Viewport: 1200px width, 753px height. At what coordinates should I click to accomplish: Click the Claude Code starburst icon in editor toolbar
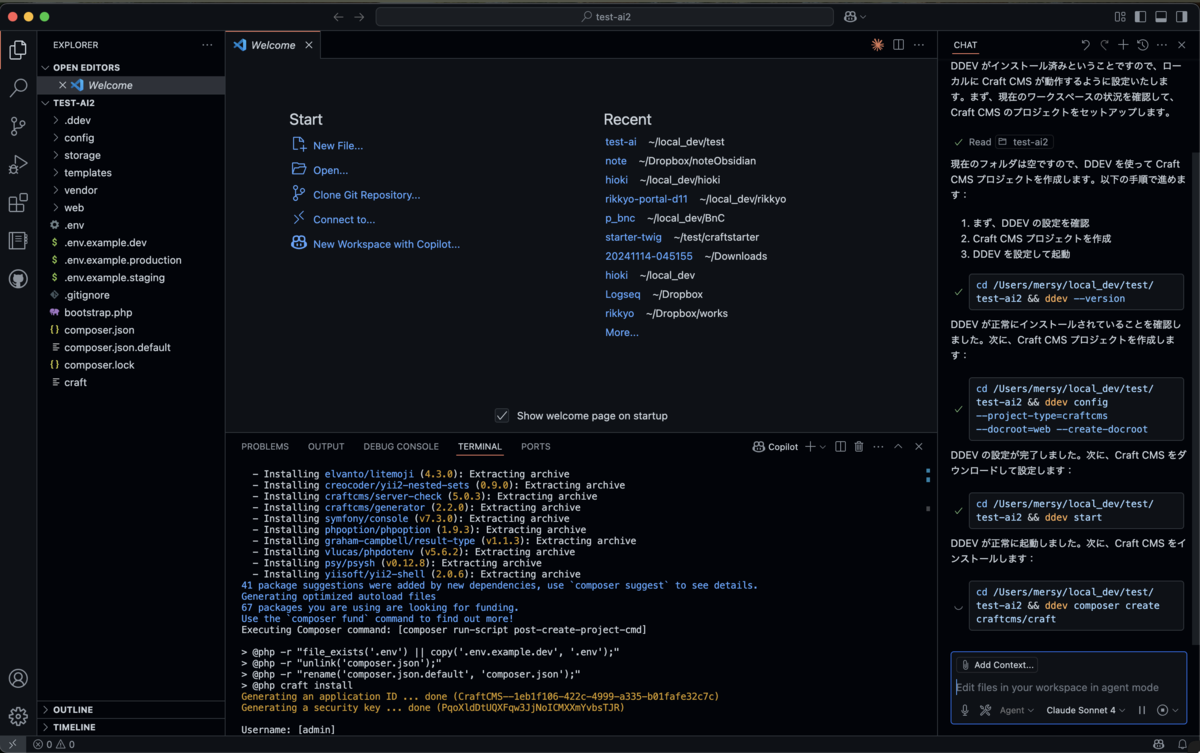click(877, 45)
